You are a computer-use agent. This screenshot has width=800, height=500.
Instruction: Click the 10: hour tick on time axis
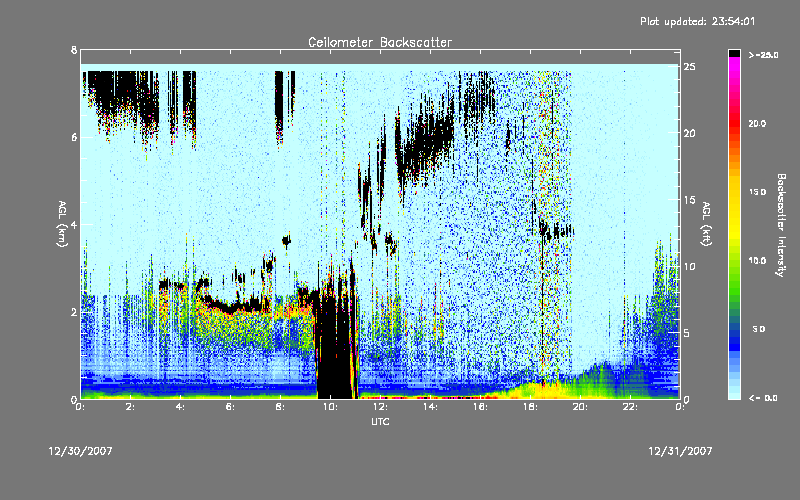tap(330, 407)
